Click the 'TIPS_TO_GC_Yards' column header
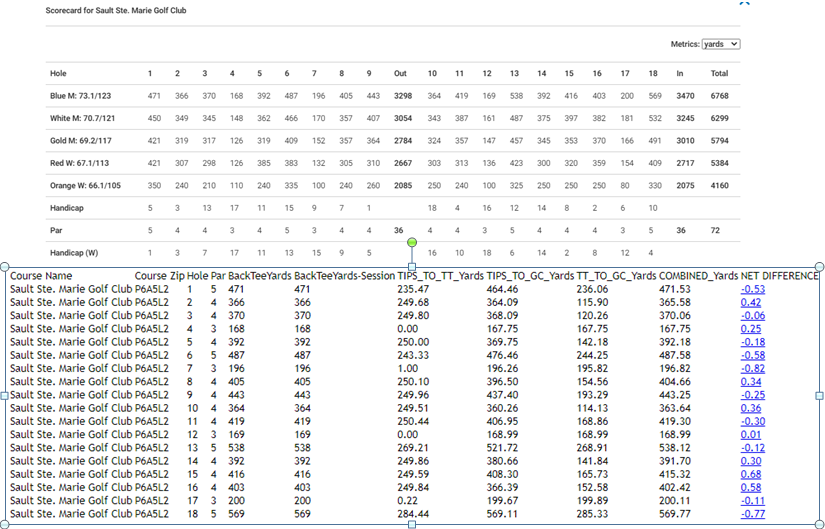 (530, 276)
